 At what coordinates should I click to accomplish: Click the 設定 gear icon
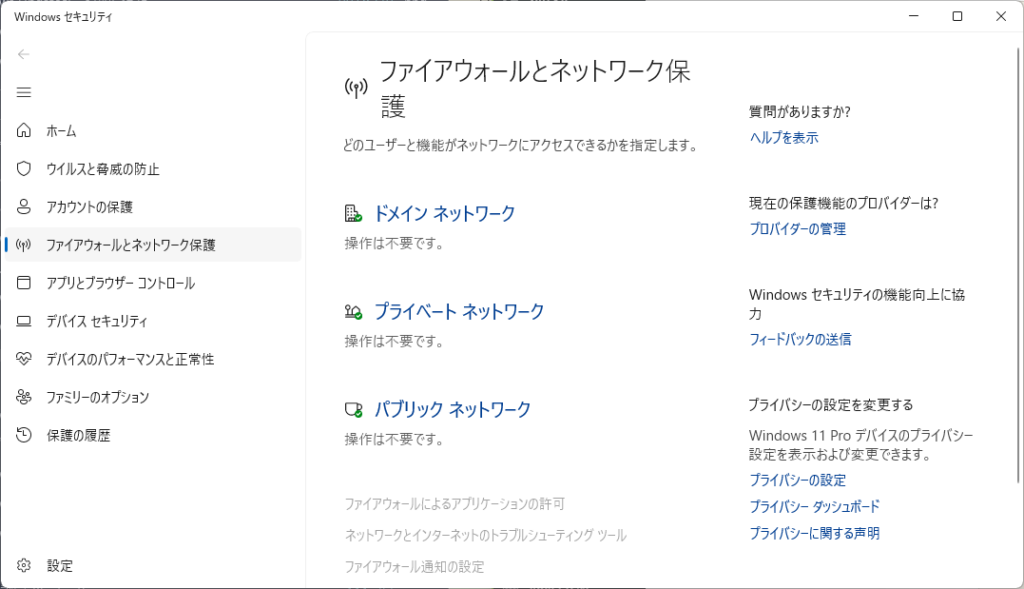[x=23, y=565]
